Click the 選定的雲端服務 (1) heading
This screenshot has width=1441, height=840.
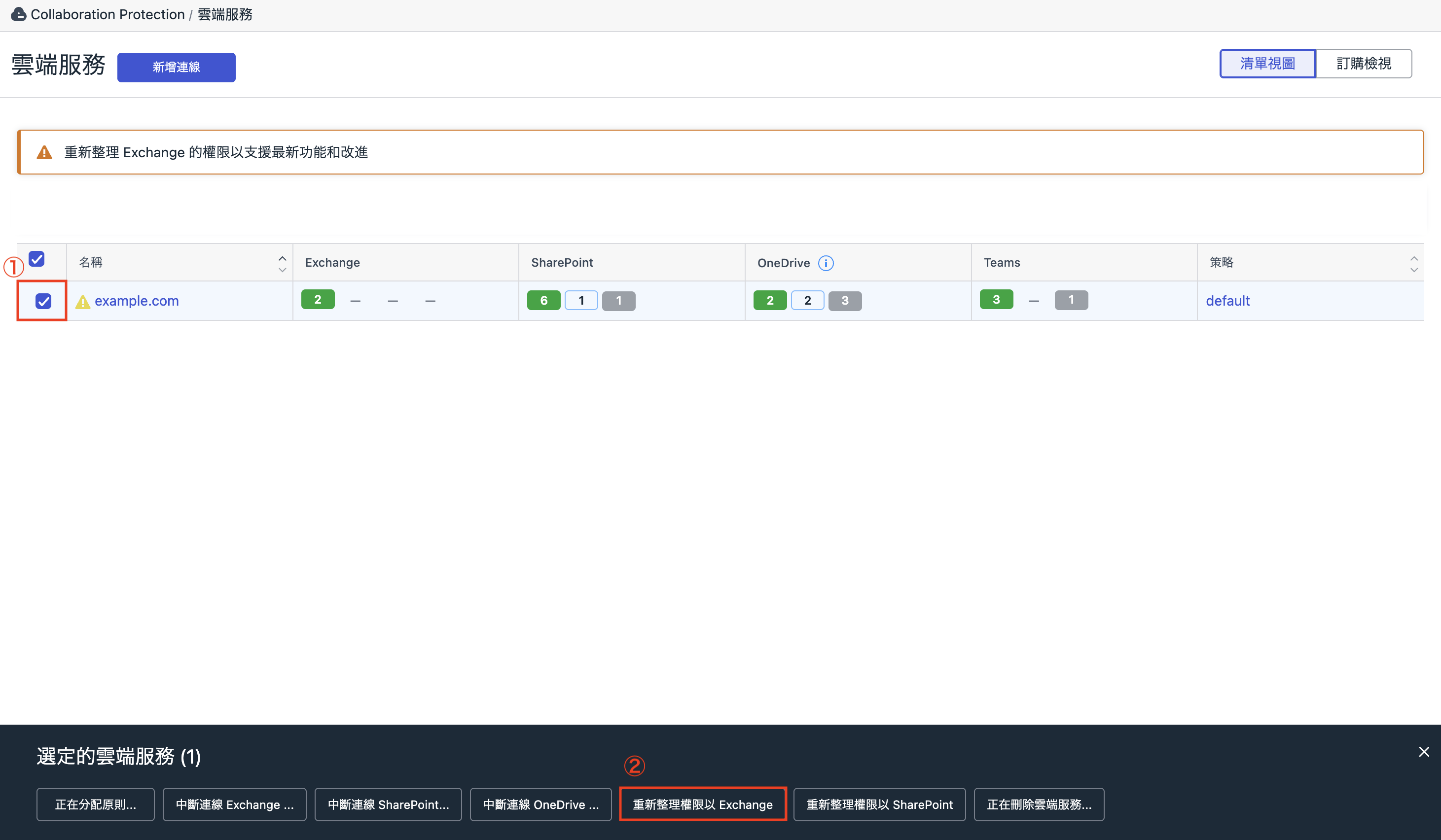tap(119, 756)
